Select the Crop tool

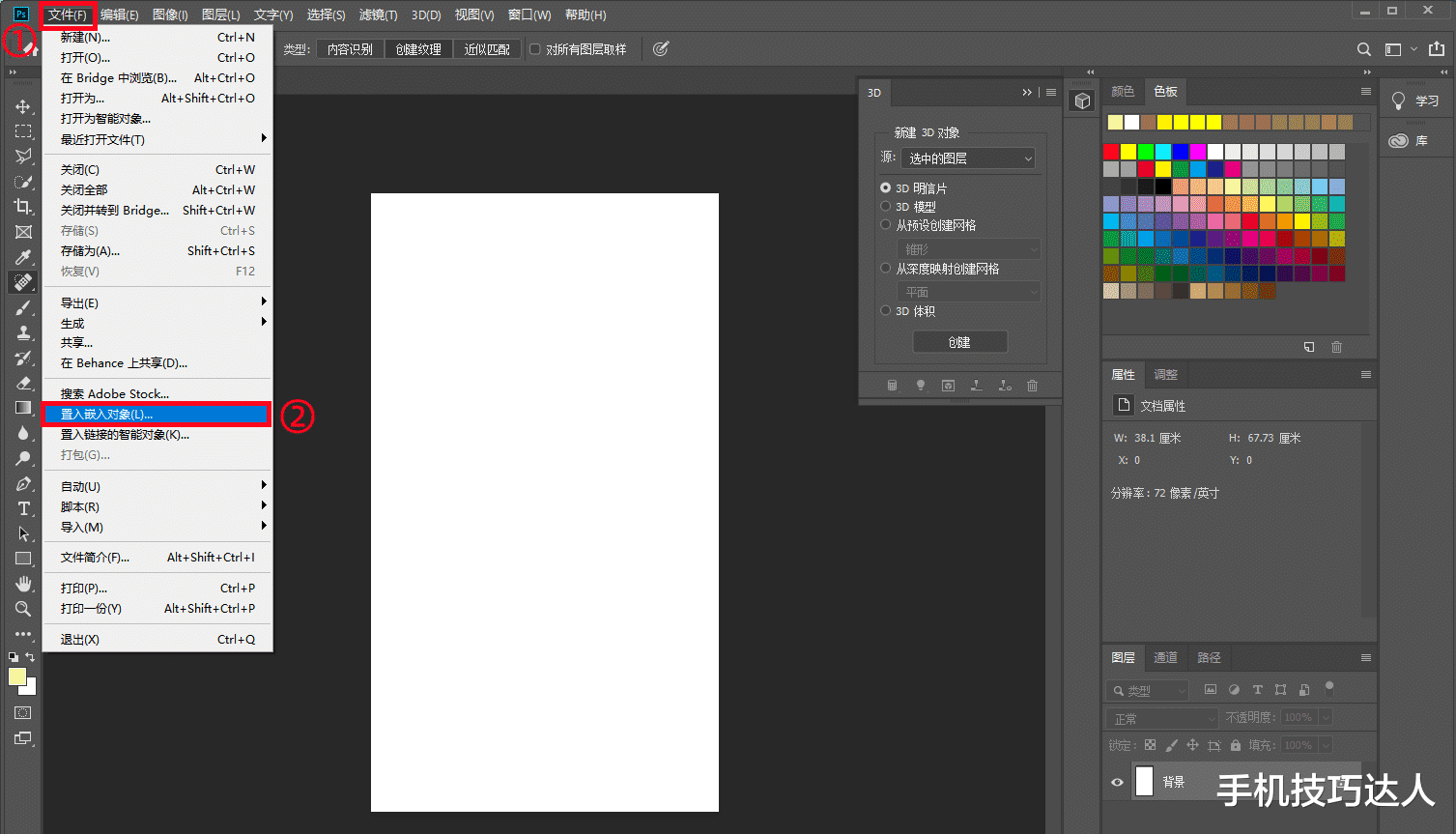click(x=23, y=207)
